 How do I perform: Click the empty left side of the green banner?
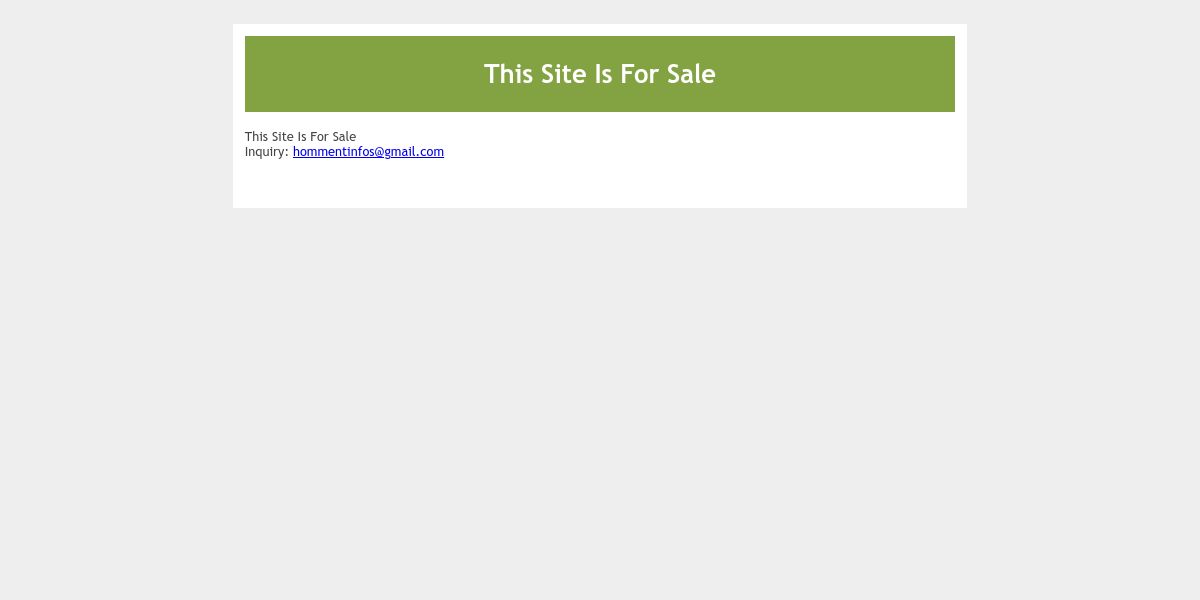(x=360, y=74)
